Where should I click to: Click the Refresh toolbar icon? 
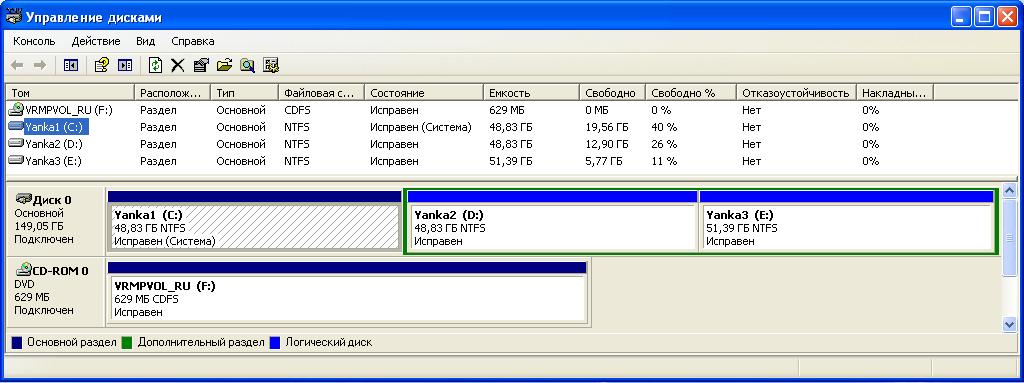click(x=155, y=65)
